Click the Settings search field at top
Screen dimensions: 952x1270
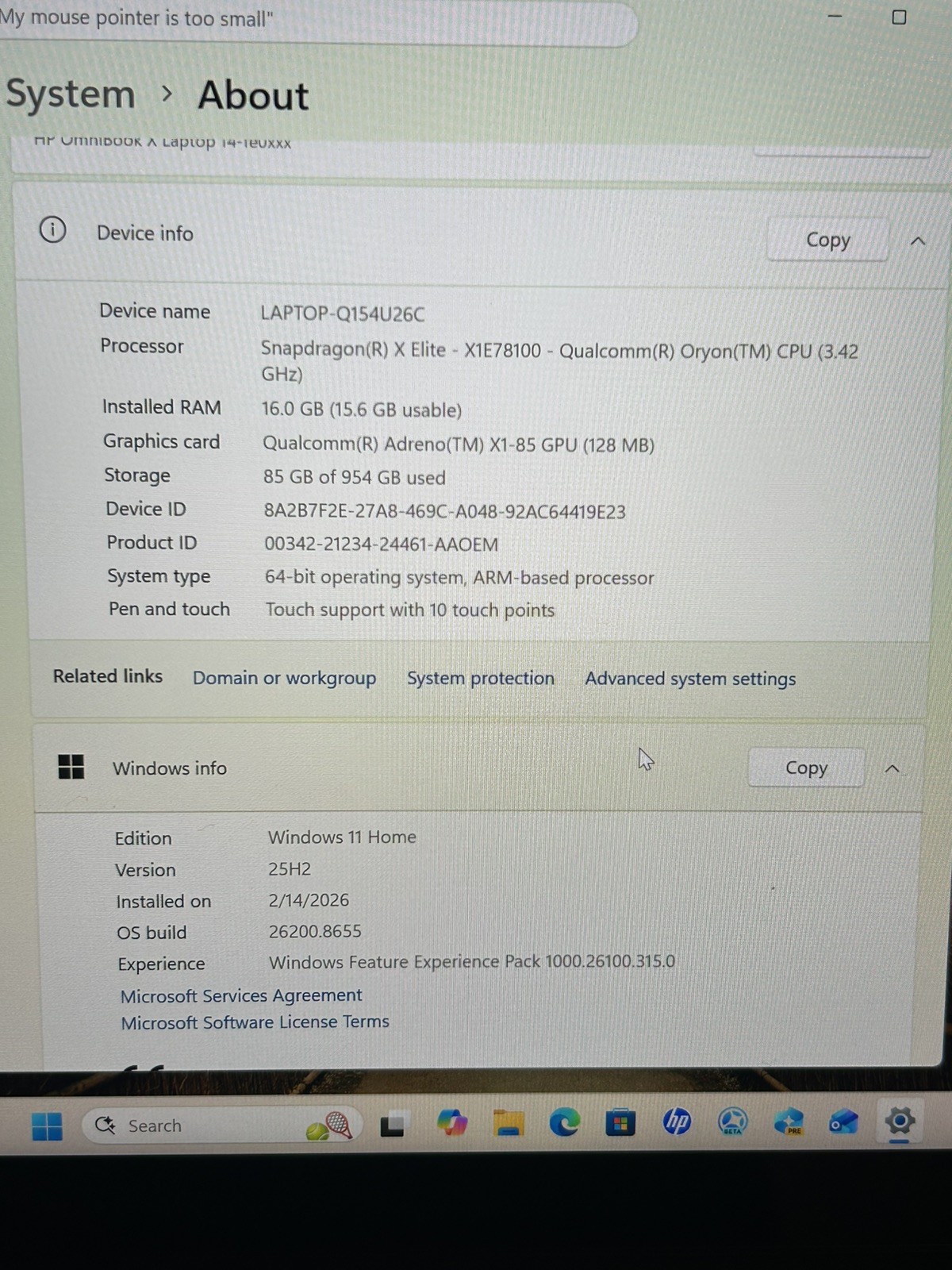[x=317, y=21]
